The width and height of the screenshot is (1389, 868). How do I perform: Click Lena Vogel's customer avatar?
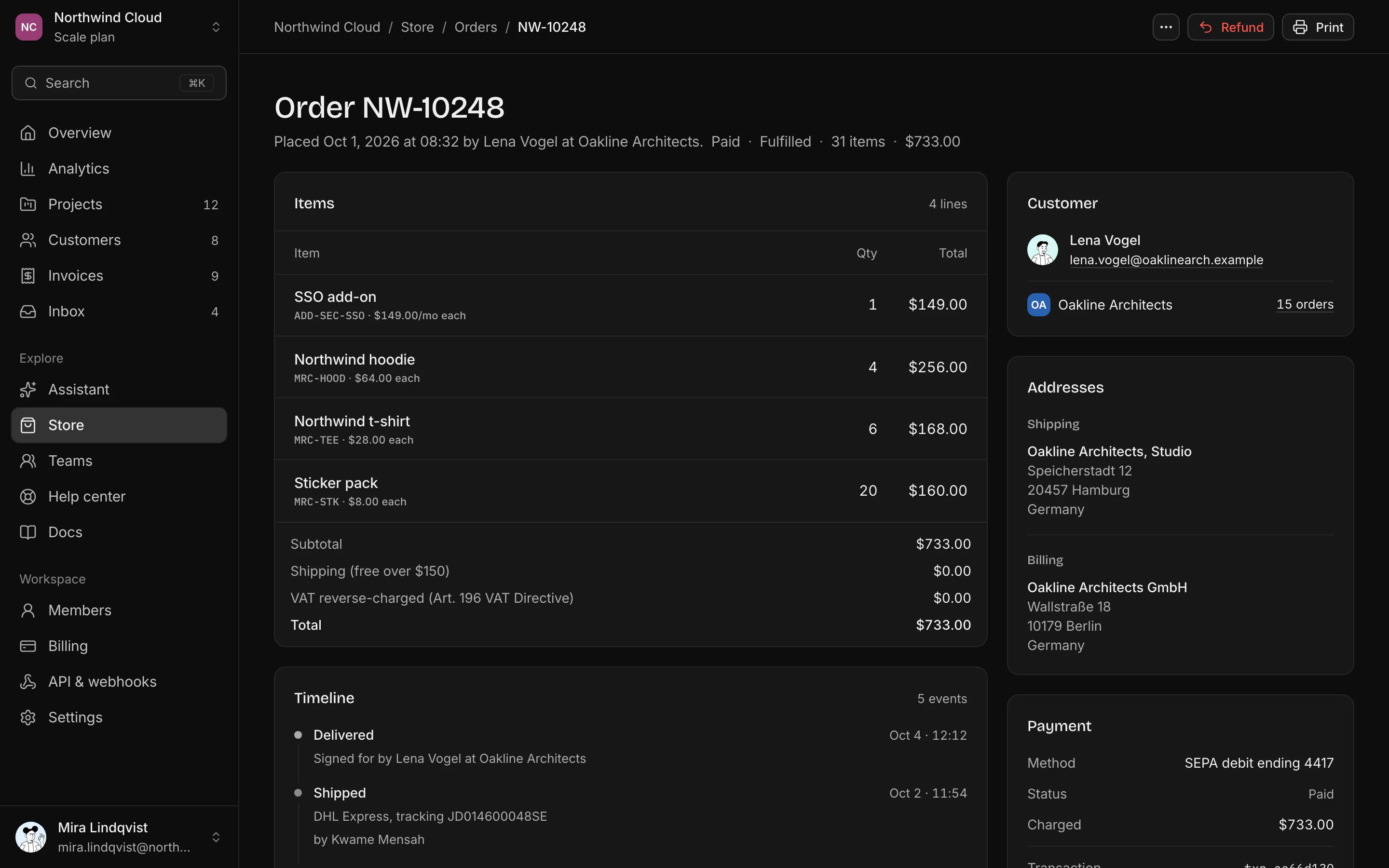[1042, 250]
